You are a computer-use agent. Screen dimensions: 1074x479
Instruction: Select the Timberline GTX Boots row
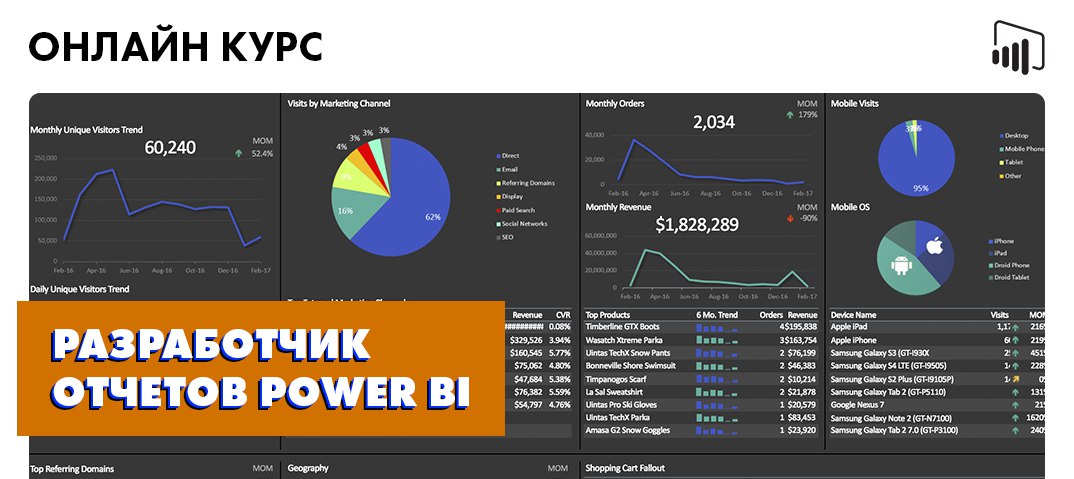(701, 328)
